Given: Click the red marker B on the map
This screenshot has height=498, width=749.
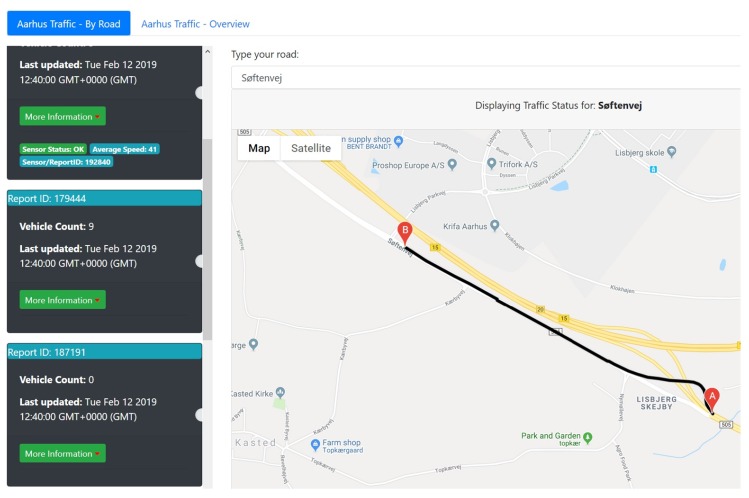Looking at the screenshot, I should (x=404, y=231).
